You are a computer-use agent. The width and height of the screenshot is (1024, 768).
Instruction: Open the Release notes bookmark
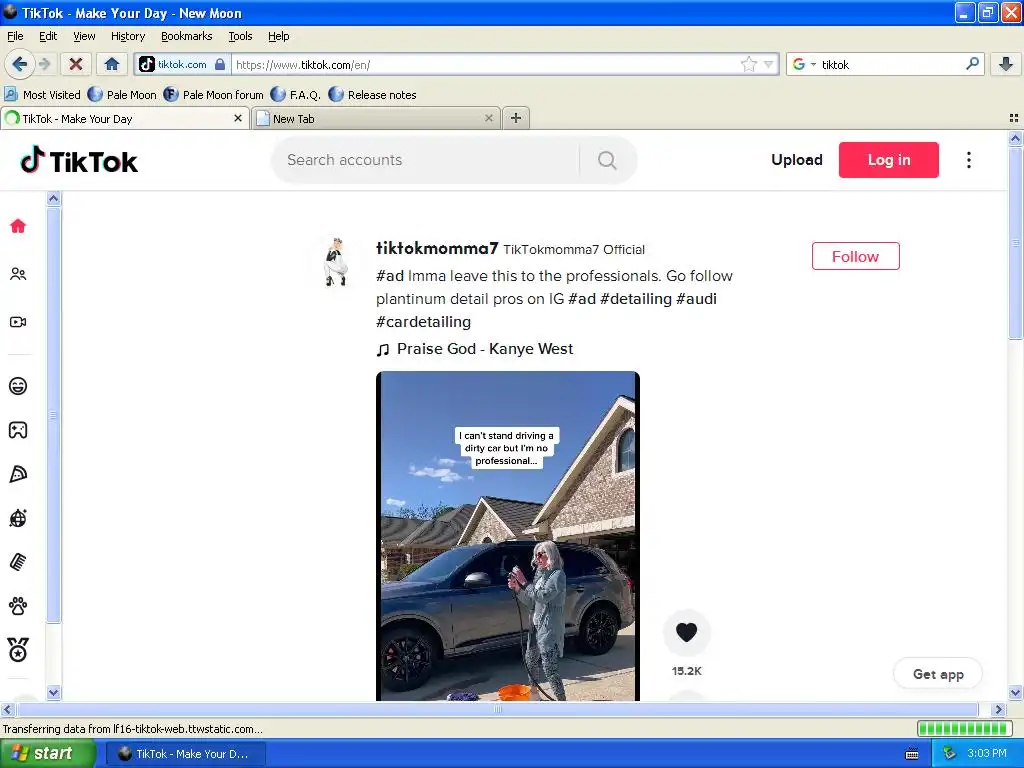click(x=372, y=95)
